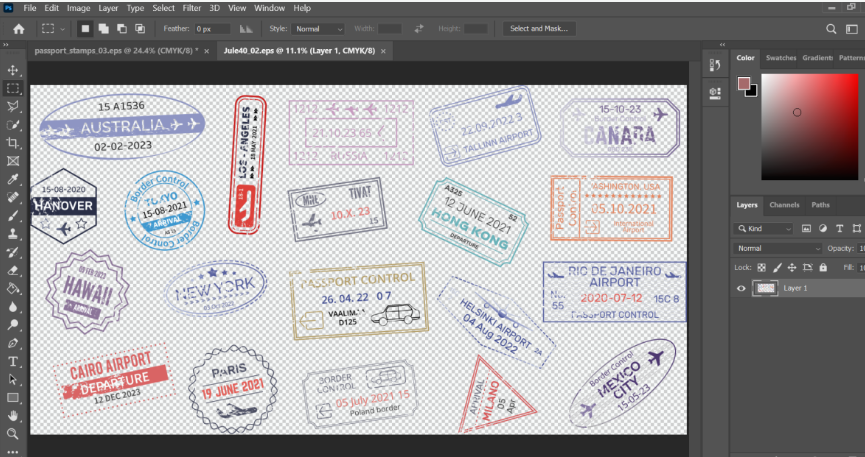This screenshot has width=865, height=457.
Task: Click the swap width and height icon
Action: coord(419,29)
